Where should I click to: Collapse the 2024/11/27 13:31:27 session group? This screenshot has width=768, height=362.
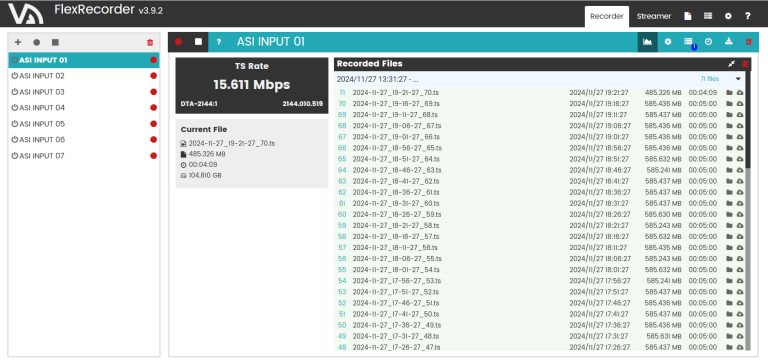(x=738, y=79)
